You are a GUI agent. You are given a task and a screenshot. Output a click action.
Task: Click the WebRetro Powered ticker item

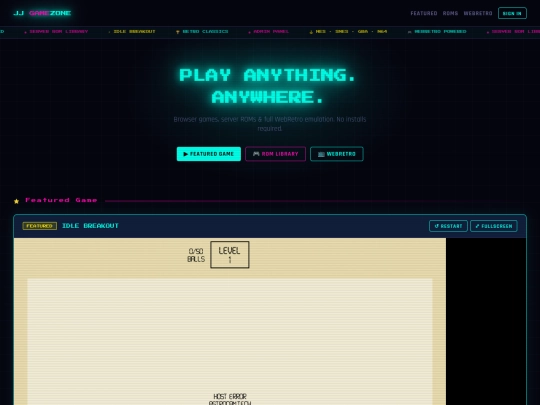point(440,32)
